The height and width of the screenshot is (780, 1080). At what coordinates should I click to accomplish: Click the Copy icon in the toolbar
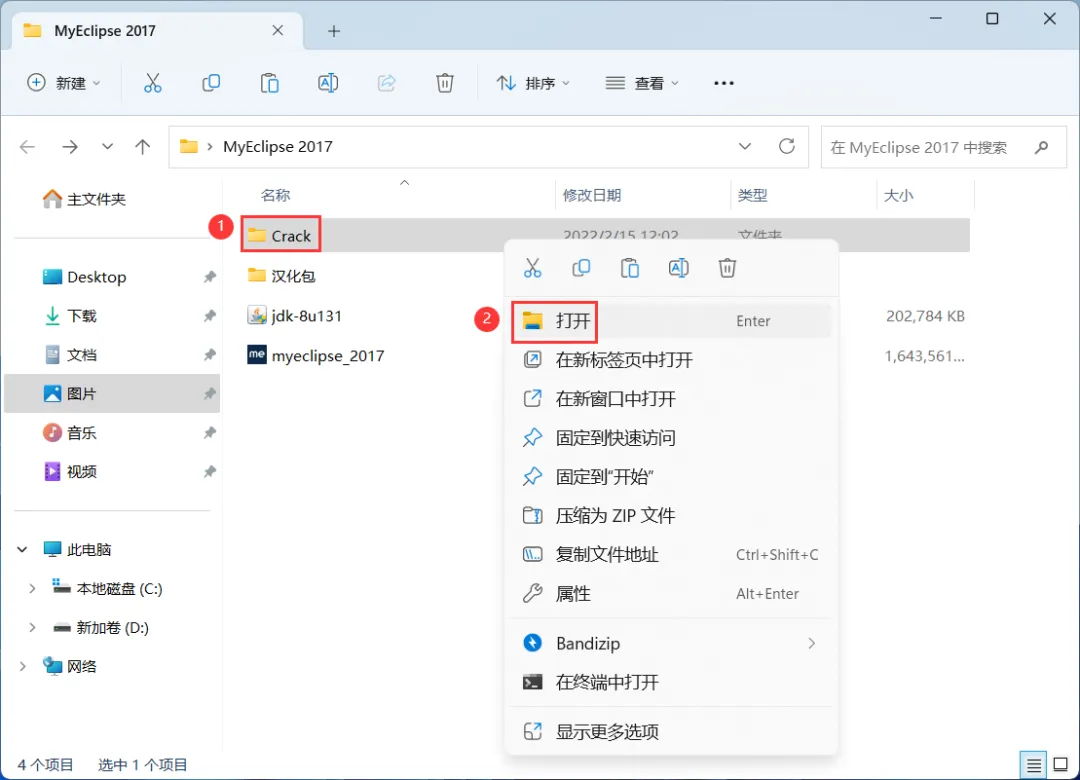(x=211, y=83)
